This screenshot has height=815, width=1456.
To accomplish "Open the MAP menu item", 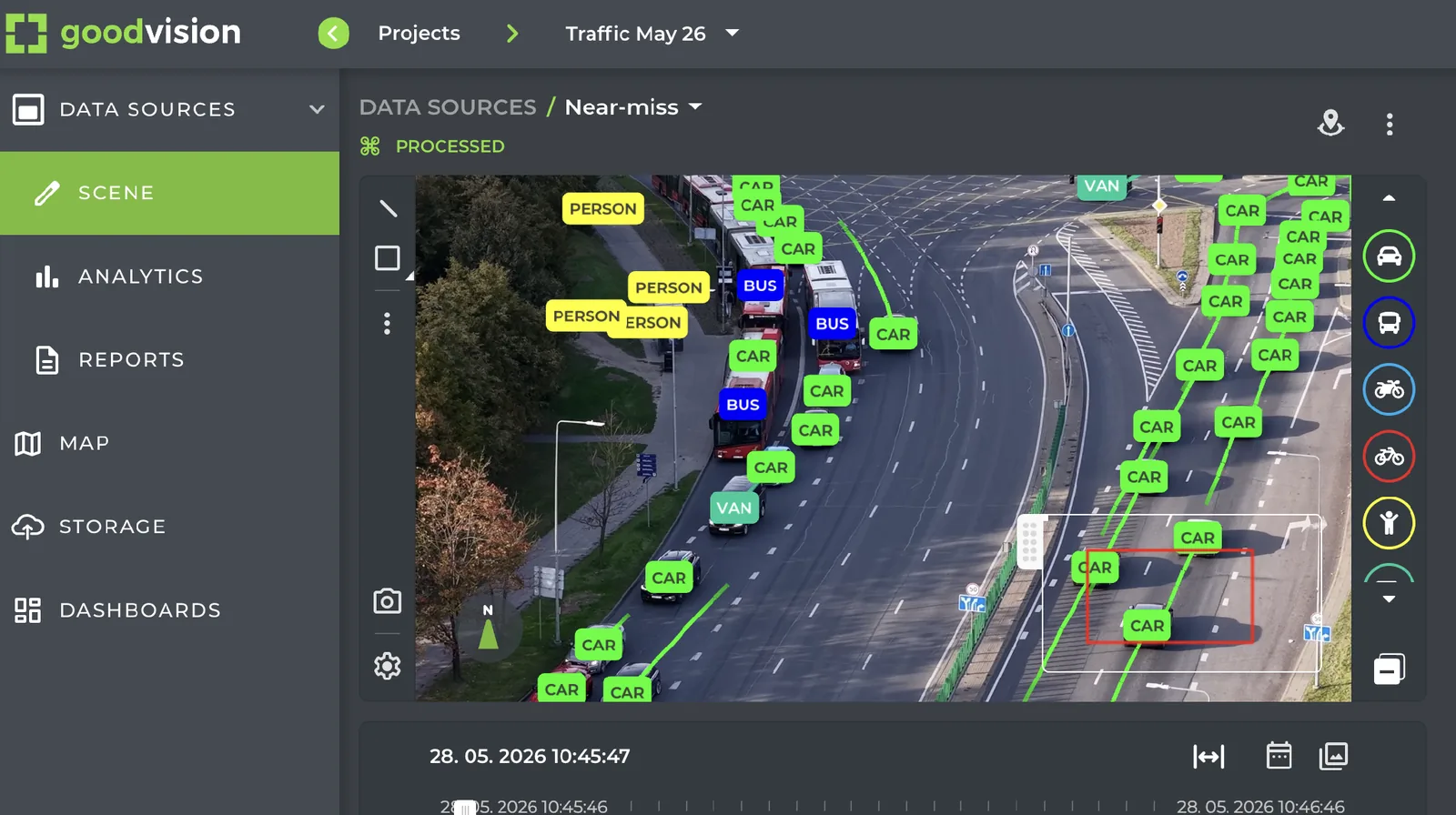I will pyautogui.click(x=169, y=443).
